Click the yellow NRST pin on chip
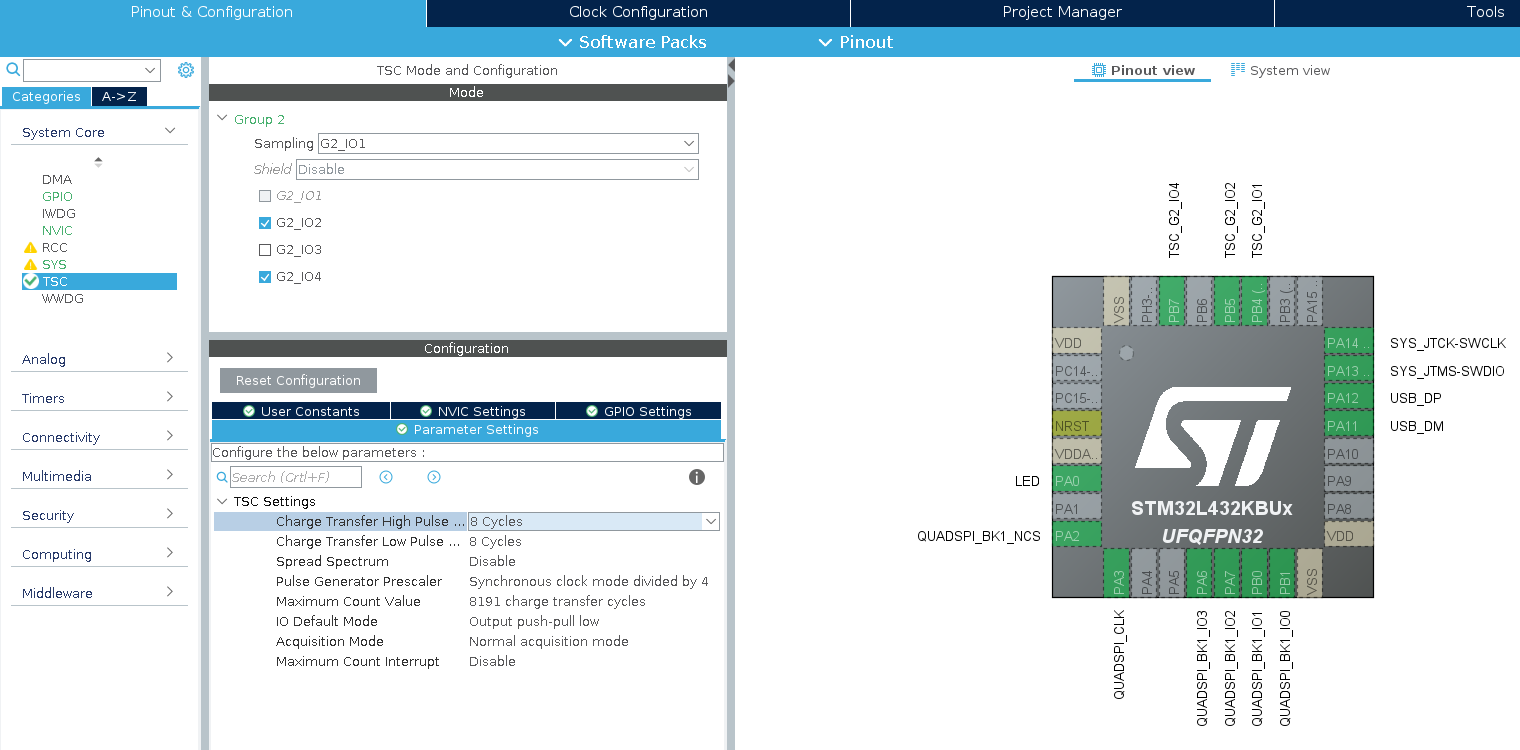 tap(1076, 426)
